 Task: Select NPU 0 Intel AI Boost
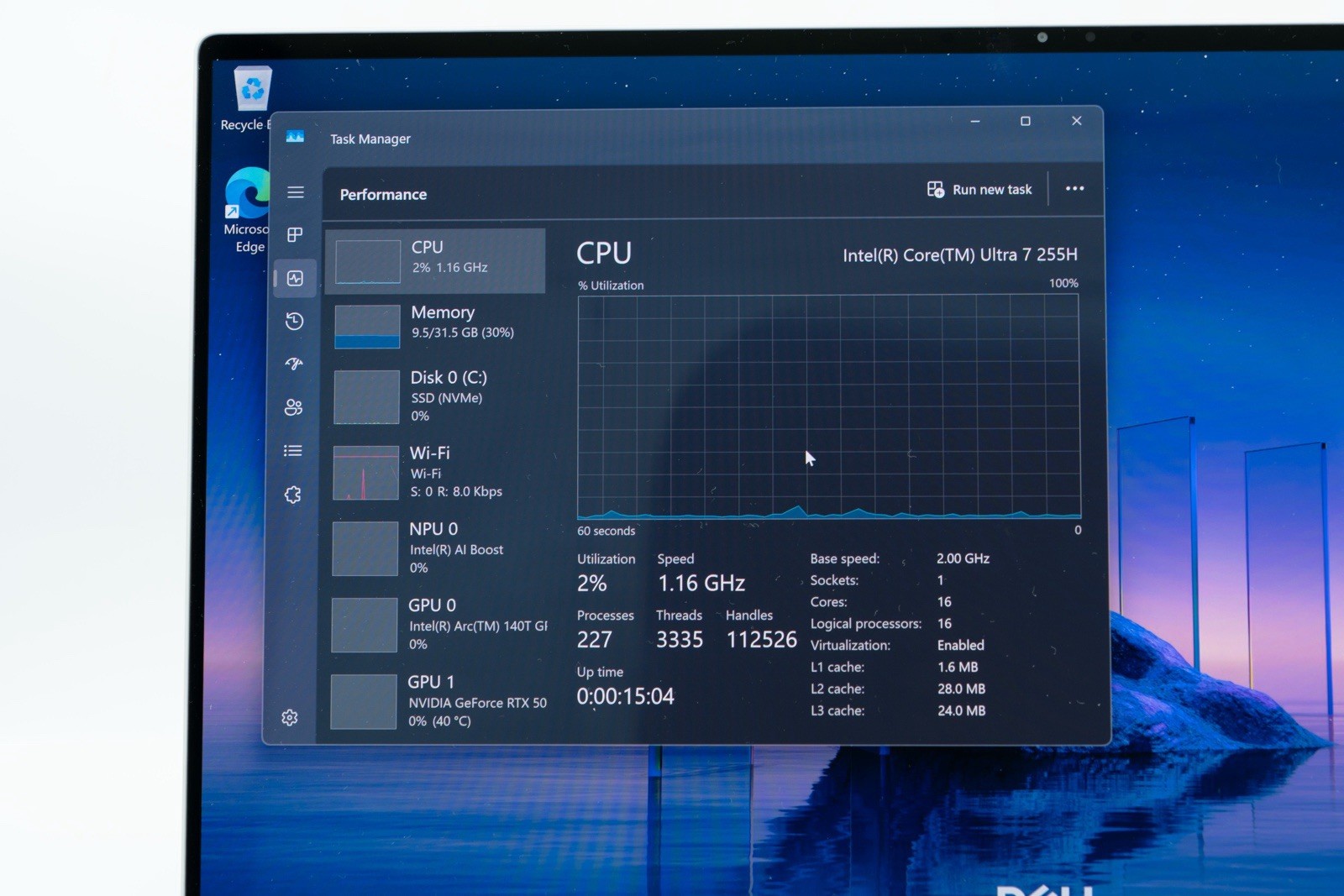(435, 548)
